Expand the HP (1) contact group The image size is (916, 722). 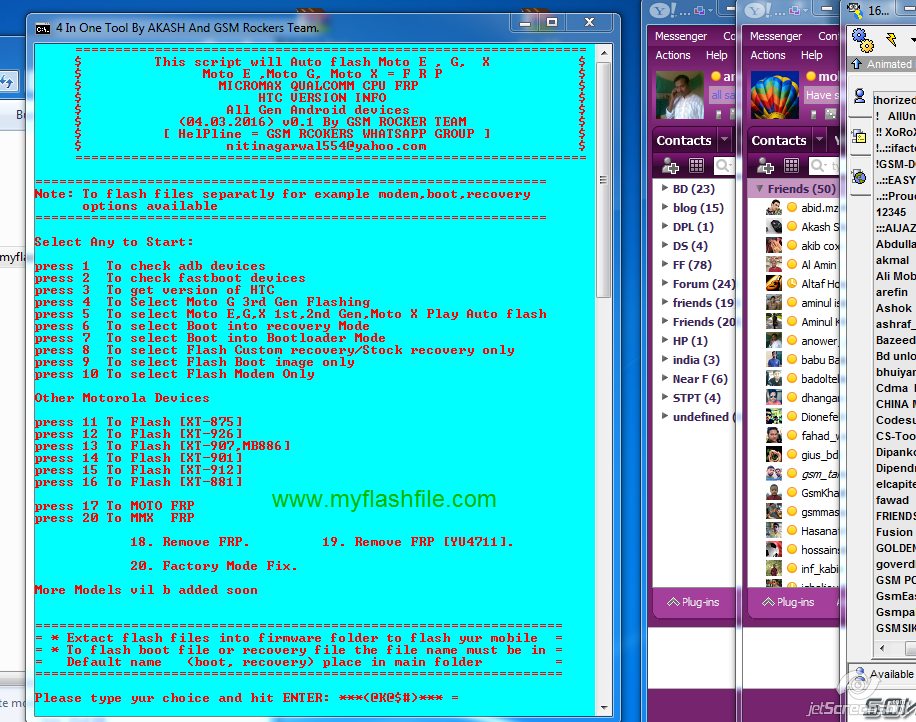tap(665, 340)
